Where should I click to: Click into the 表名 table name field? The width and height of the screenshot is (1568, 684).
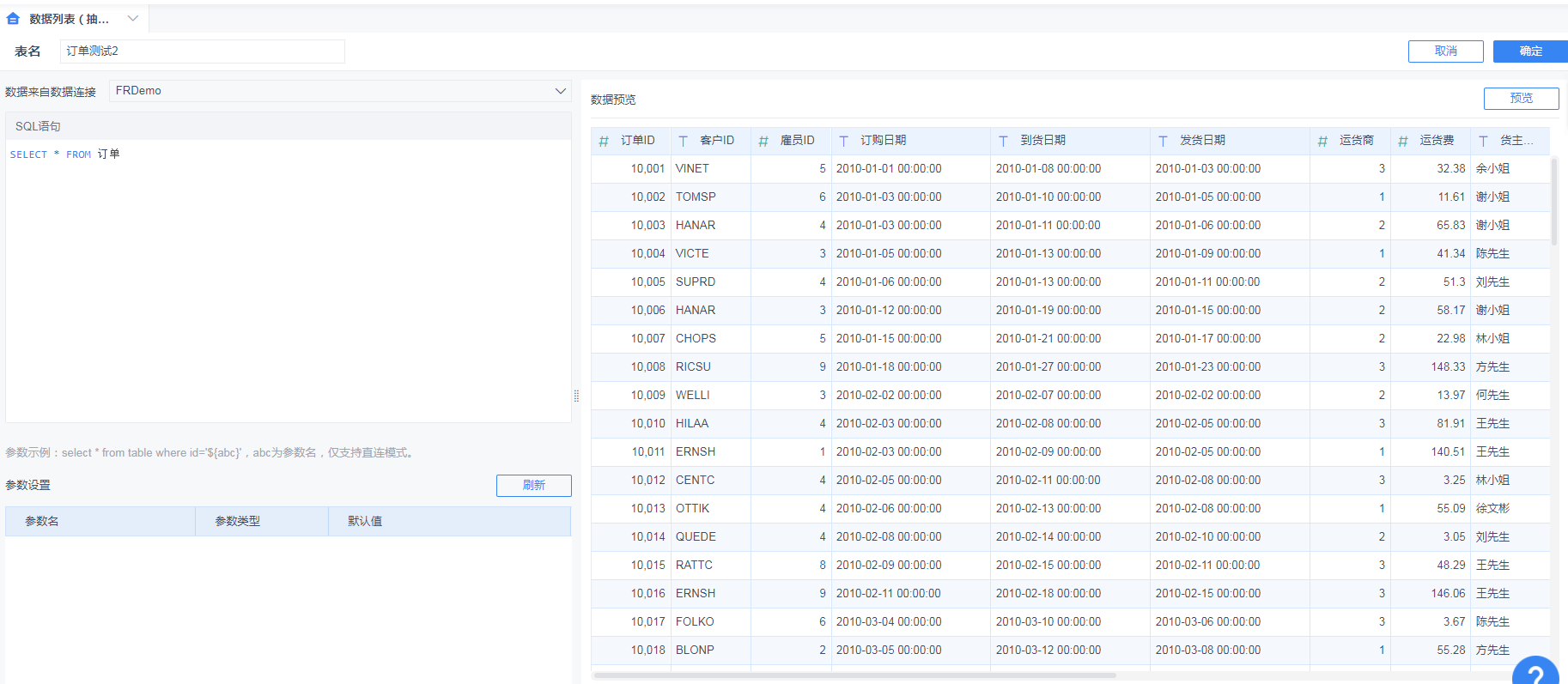[x=203, y=51]
